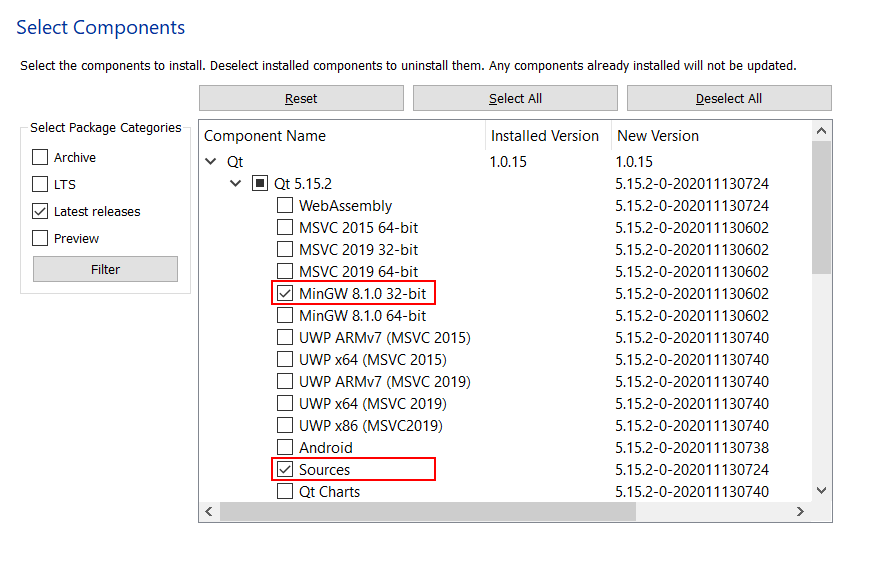This screenshot has width=891, height=562.
Task: Enable the LTS category checkbox
Action: click(40, 184)
